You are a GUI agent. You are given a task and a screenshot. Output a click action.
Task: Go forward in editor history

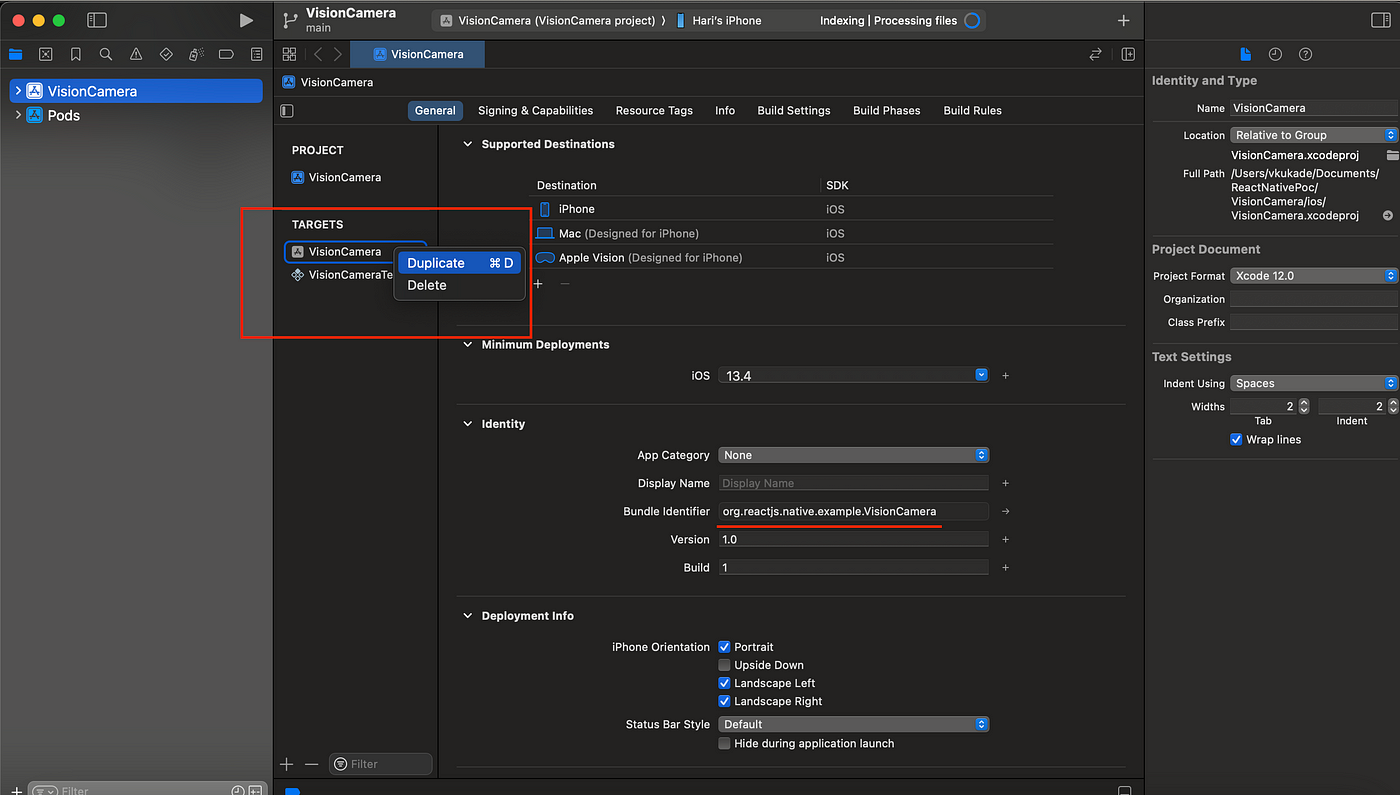pos(338,54)
